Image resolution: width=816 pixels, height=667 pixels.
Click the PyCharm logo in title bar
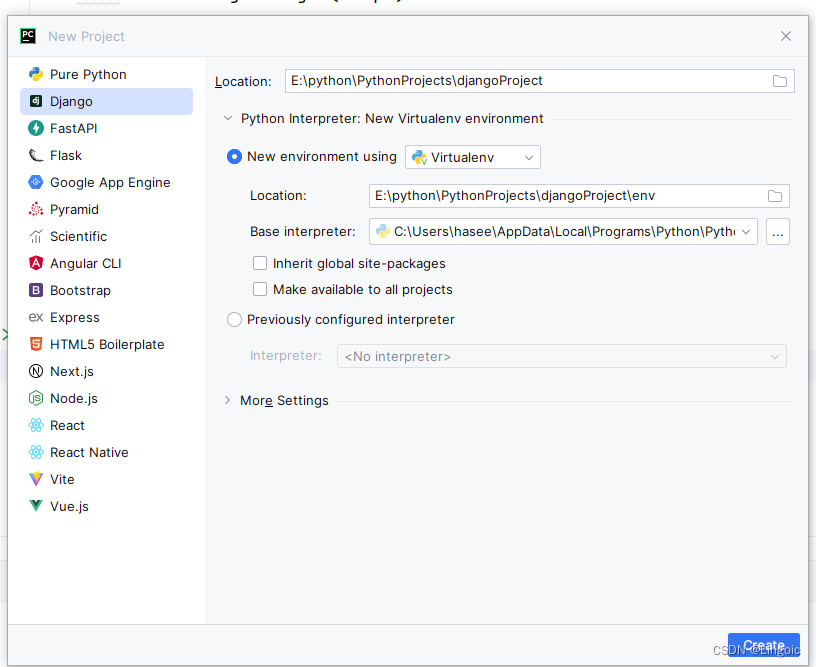click(28, 36)
